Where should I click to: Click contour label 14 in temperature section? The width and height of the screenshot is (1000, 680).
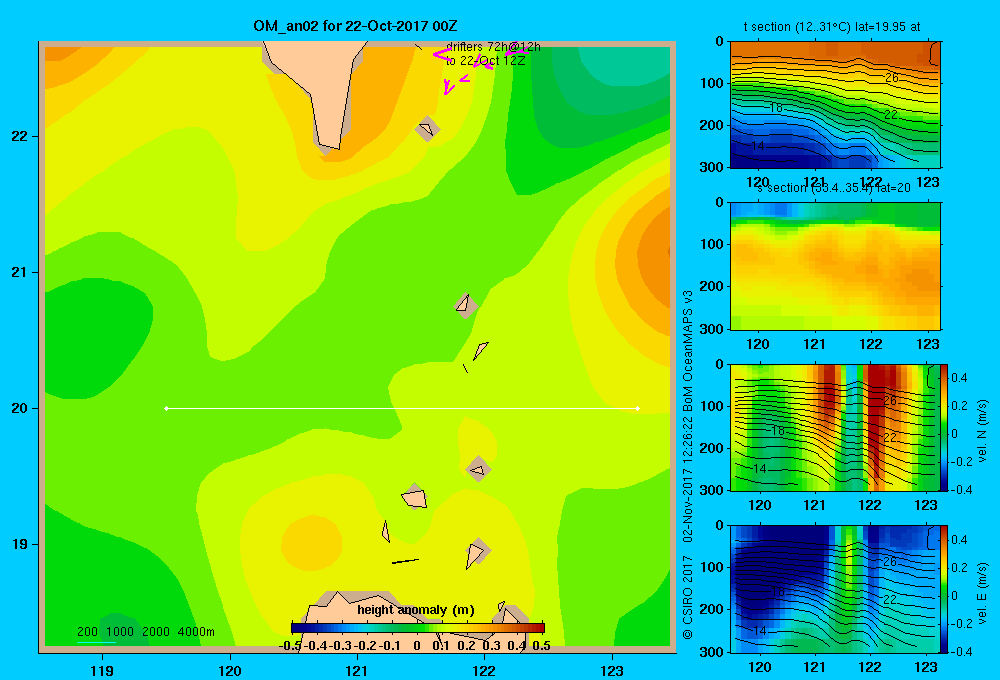[x=757, y=146]
